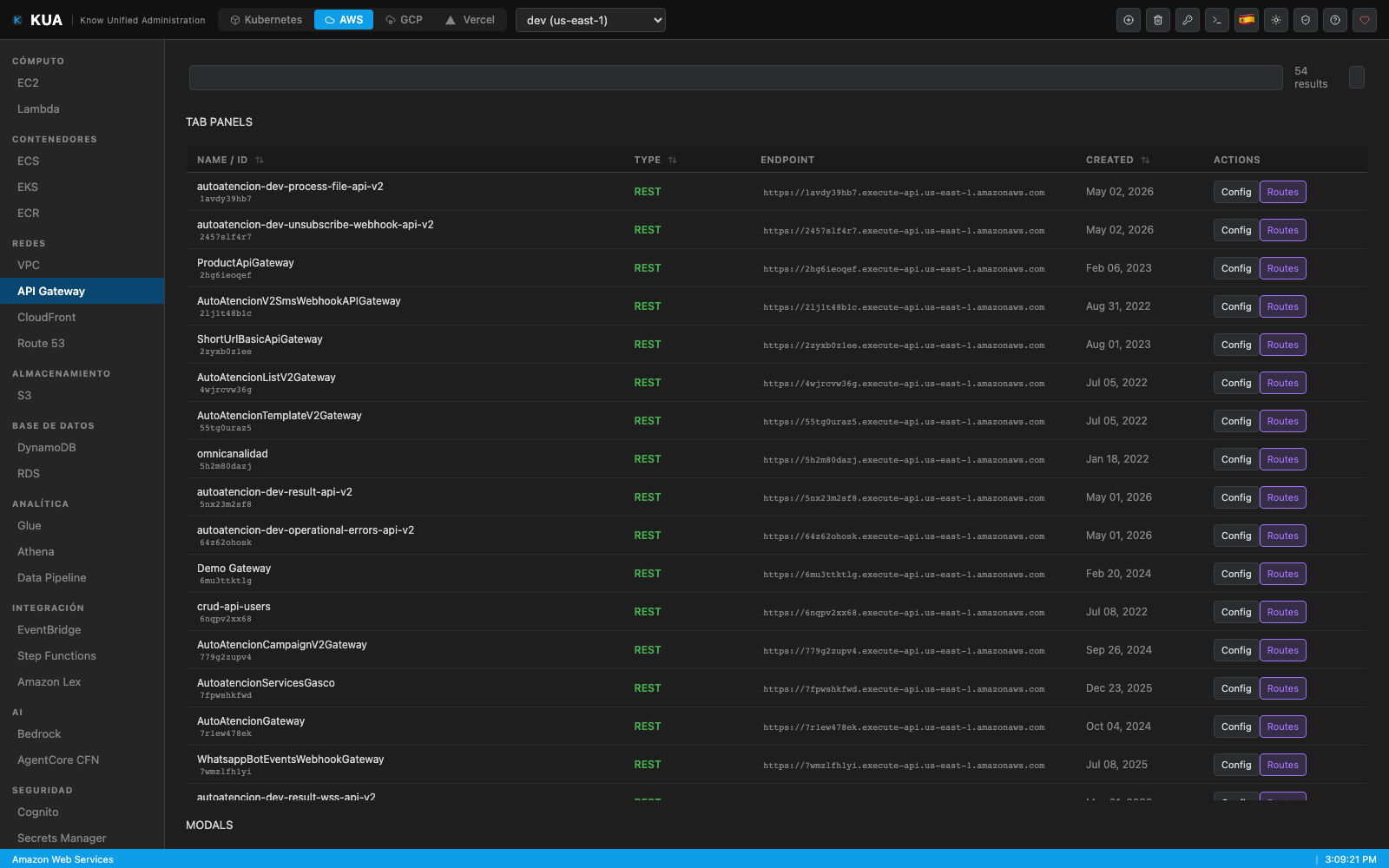Open Config for ProductApiGateway
1389x868 pixels.
coord(1235,268)
